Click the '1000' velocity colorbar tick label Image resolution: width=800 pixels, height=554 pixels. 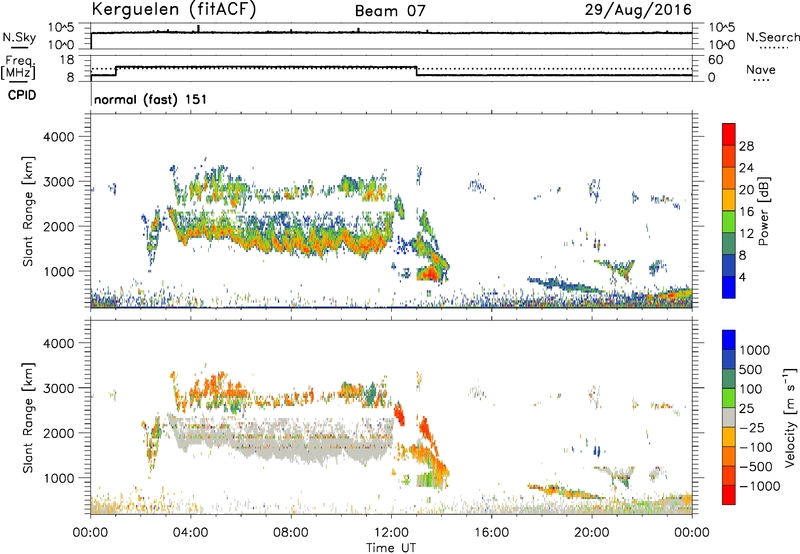755,350
